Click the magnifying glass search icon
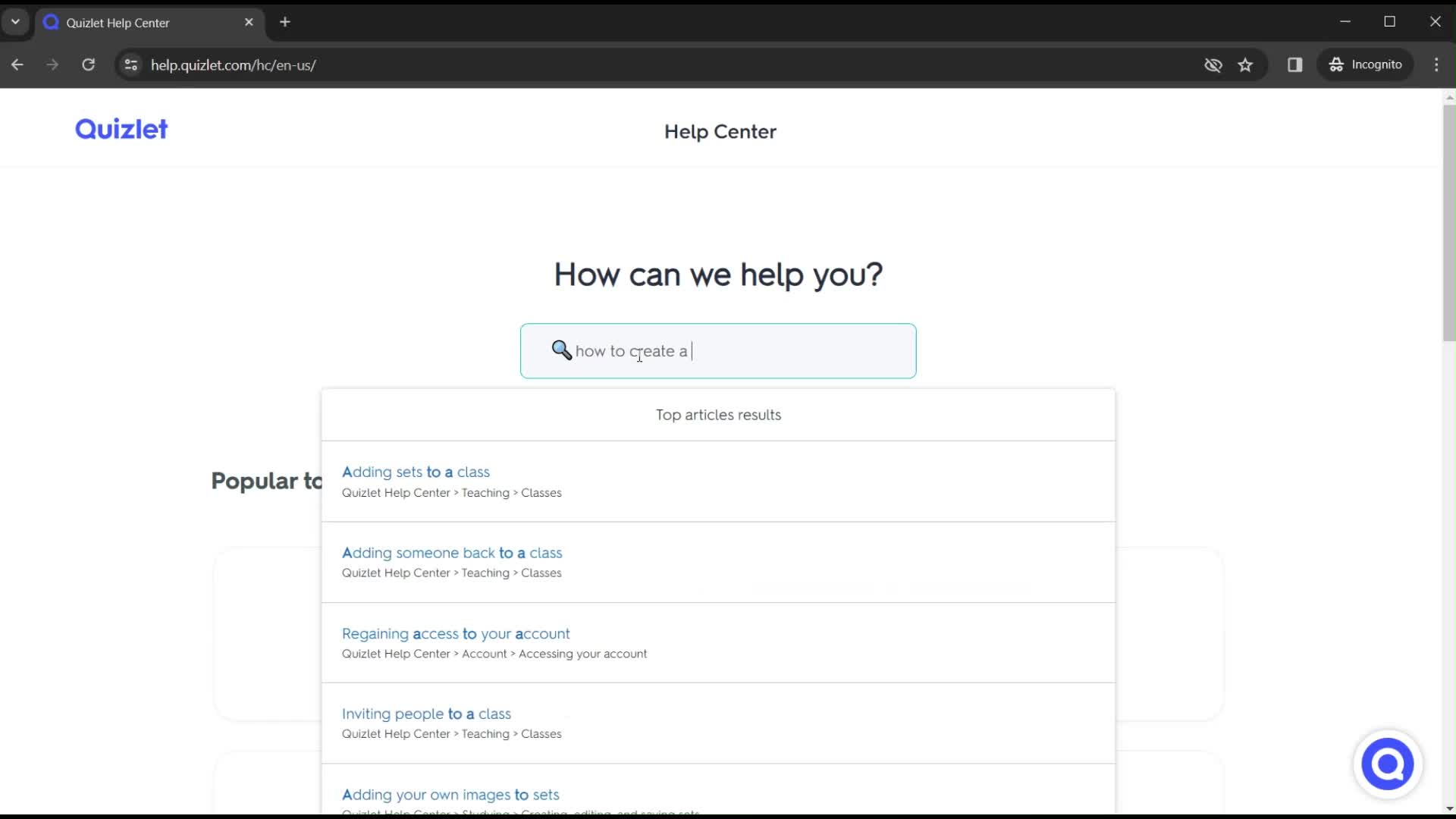Image resolution: width=1456 pixels, height=819 pixels. 561,350
